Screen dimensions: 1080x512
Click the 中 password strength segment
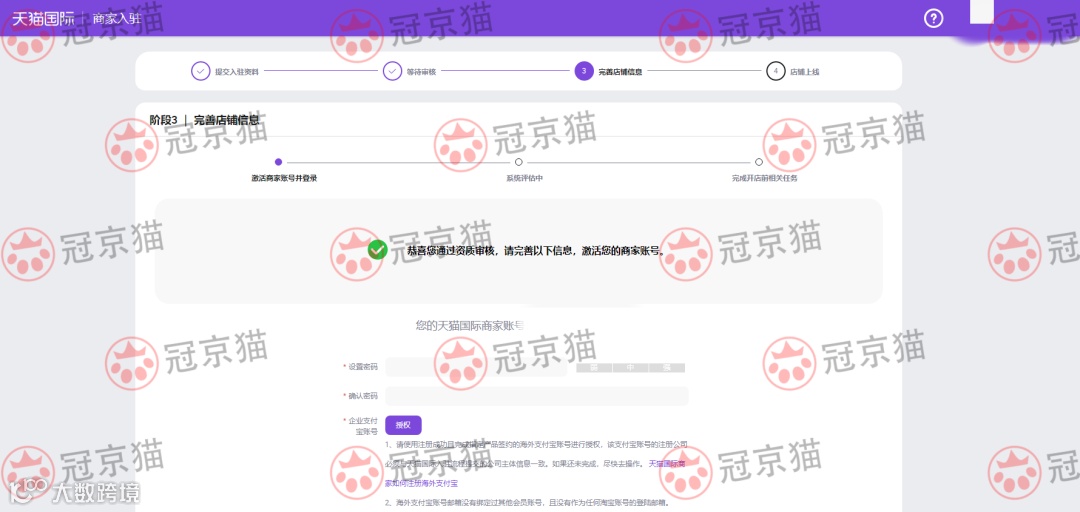[630, 368]
